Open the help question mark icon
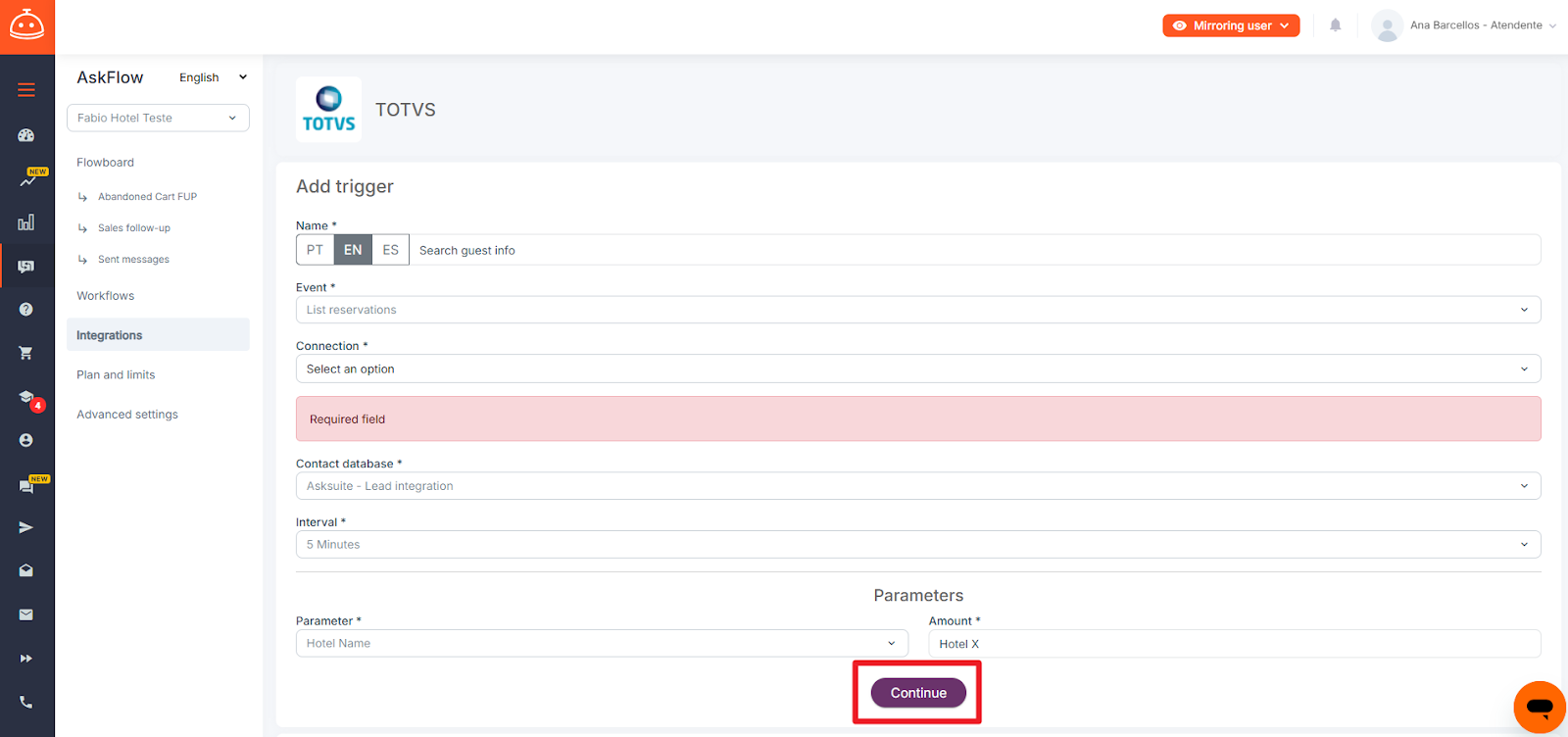This screenshot has width=1568, height=737. [x=26, y=310]
